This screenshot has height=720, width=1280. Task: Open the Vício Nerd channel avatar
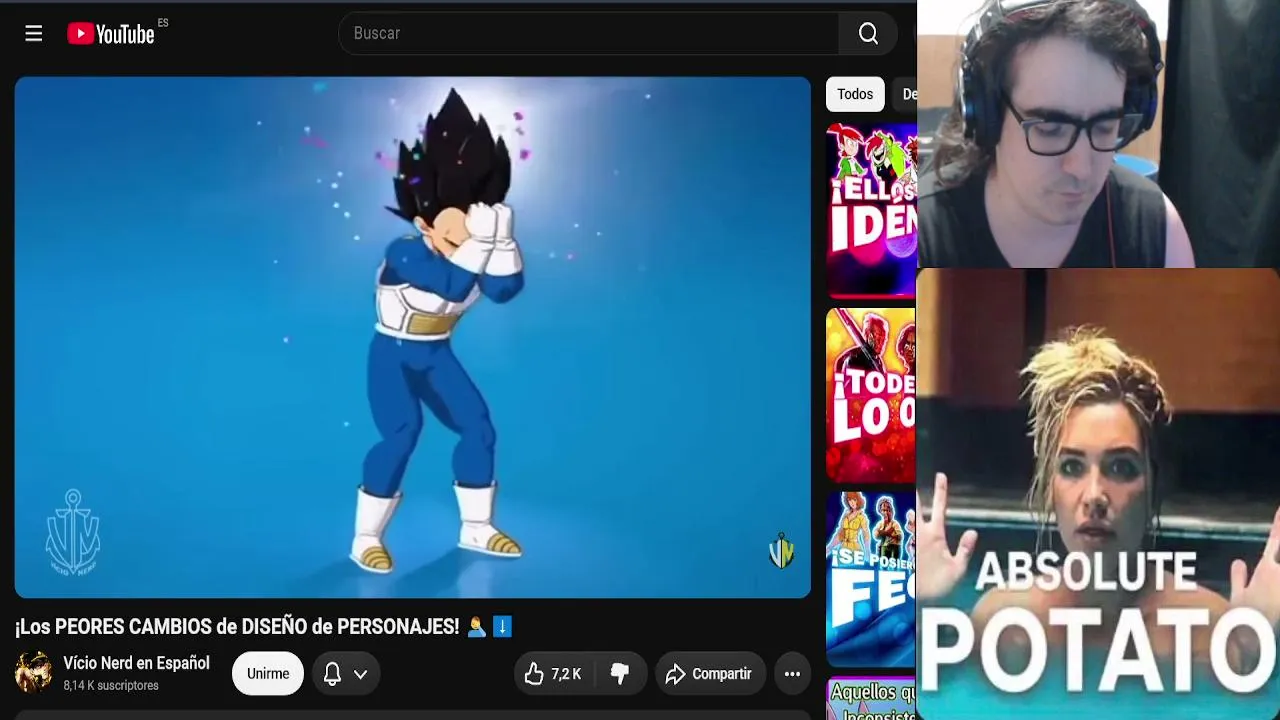pyautogui.click(x=33, y=672)
